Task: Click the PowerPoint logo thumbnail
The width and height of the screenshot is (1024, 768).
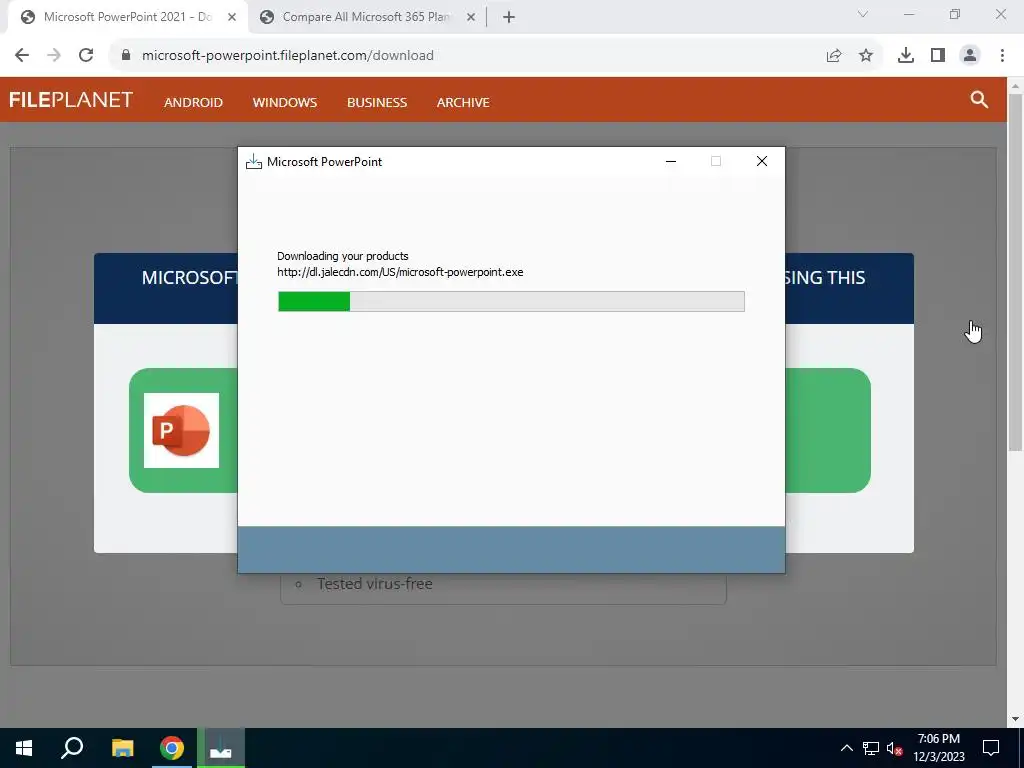Action: 182,430
